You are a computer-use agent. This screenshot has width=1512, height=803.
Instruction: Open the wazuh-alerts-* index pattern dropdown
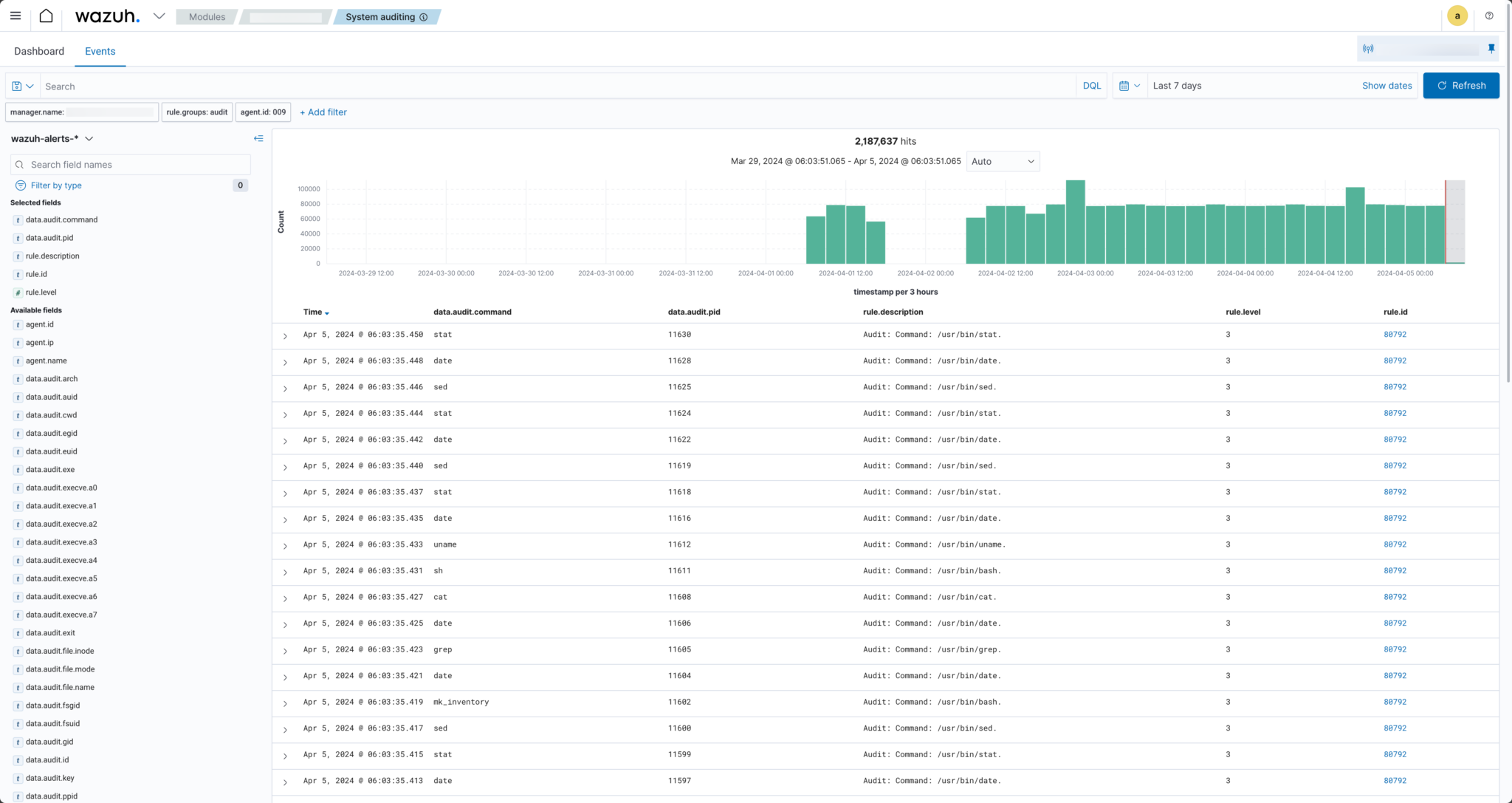(89, 138)
